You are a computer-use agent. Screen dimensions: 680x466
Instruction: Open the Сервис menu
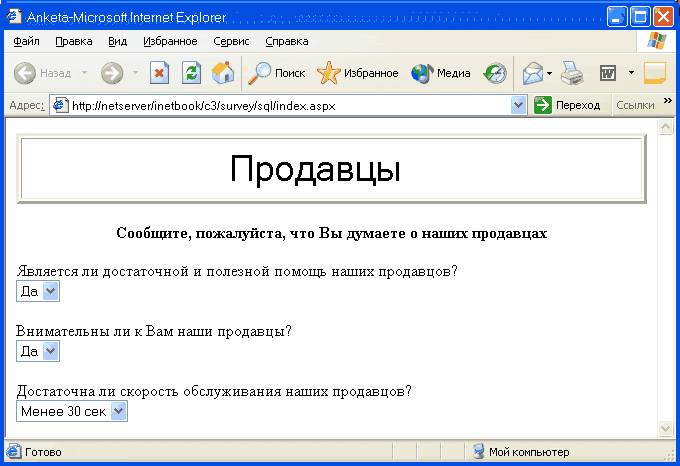coord(231,42)
